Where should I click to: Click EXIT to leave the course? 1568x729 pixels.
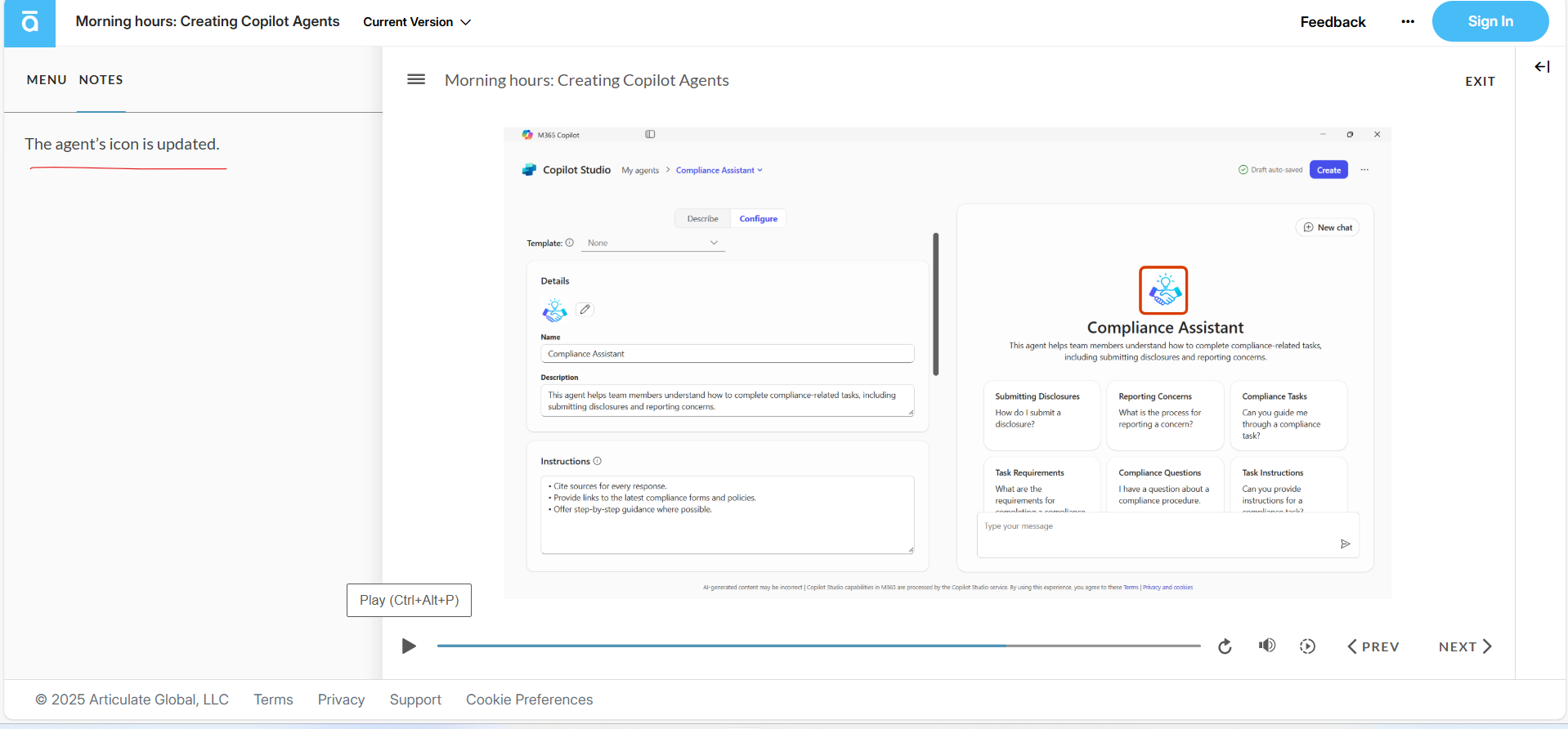pyautogui.click(x=1480, y=81)
